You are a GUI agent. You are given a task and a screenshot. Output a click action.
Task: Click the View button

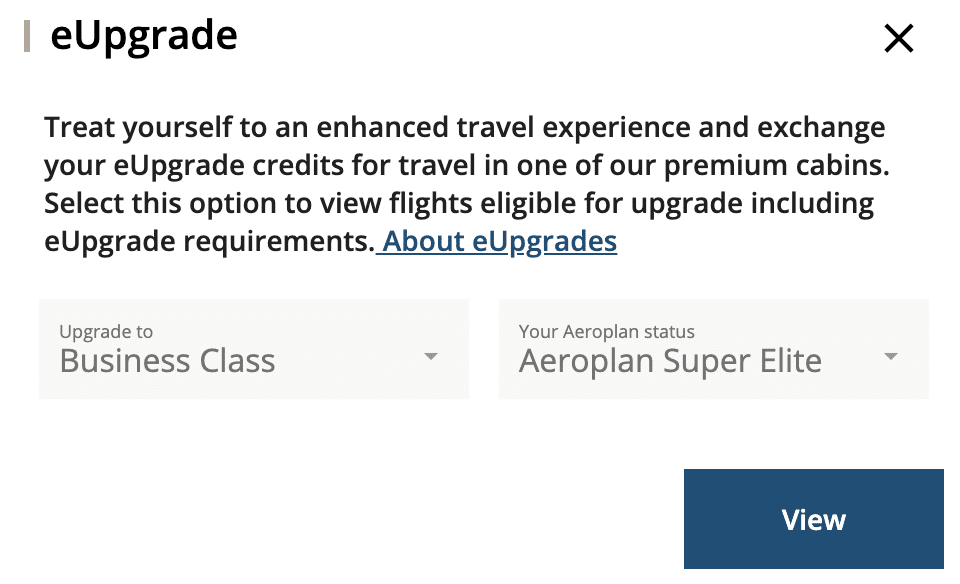813,520
